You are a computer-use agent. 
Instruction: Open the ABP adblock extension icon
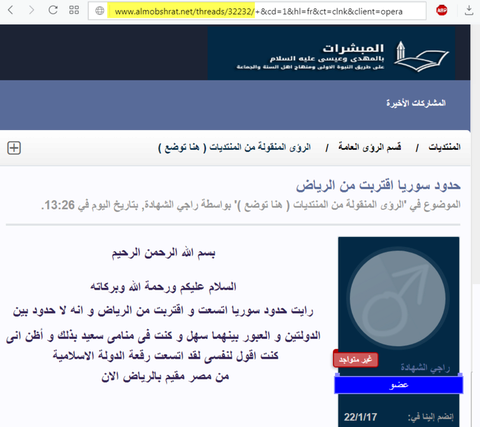[x=442, y=10]
